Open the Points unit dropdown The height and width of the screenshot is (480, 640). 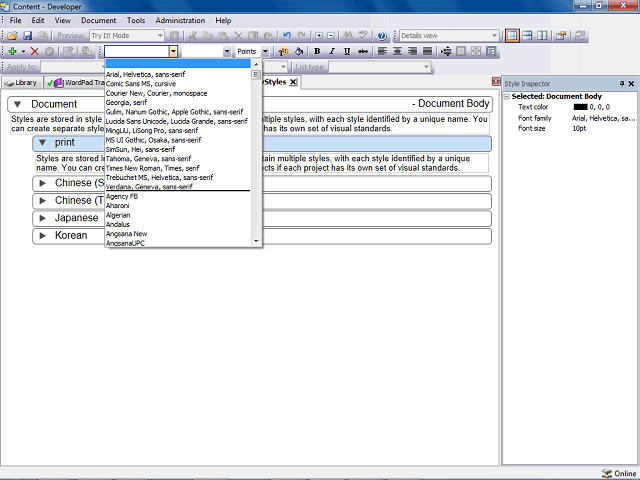pyautogui.click(x=265, y=51)
